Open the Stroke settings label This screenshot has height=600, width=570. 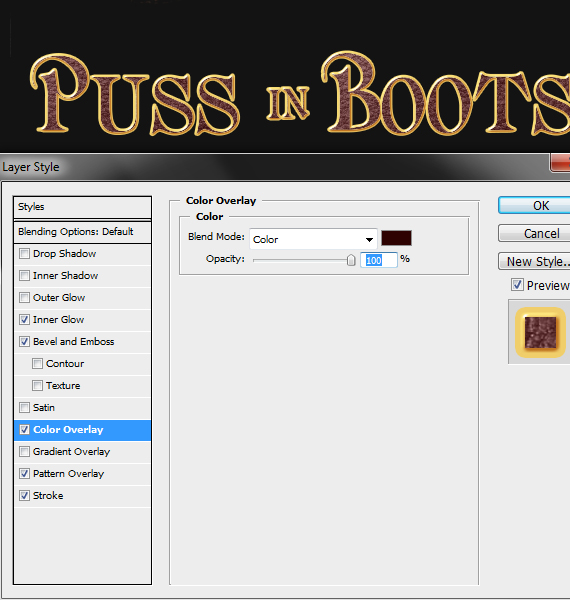point(48,496)
